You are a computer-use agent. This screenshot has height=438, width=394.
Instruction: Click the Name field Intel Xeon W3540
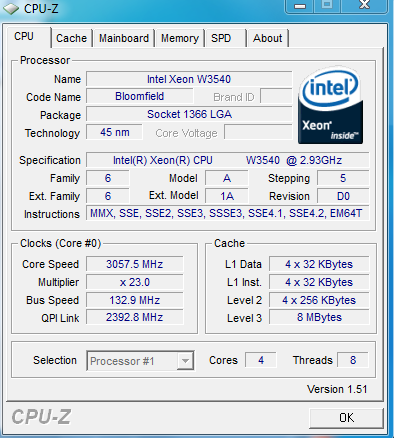coord(189,79)
